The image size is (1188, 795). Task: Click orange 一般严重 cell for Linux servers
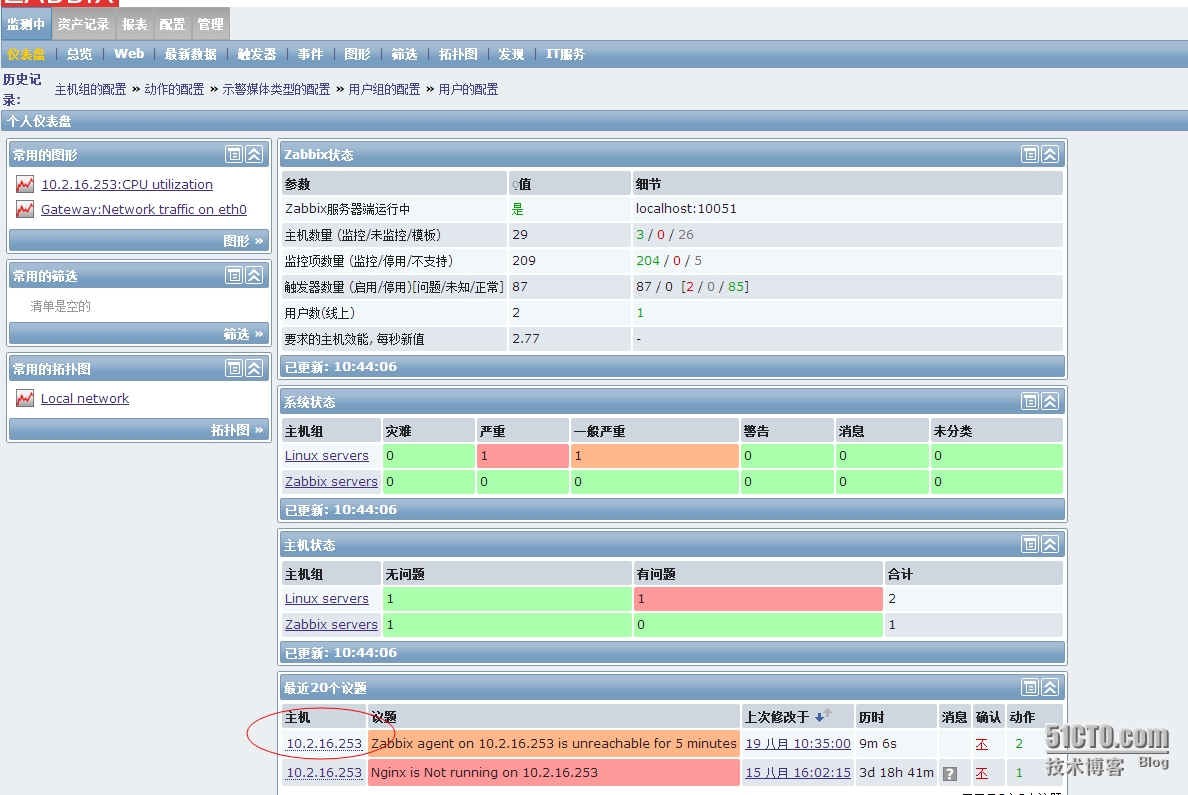pyautogui.click(x=655, y=455)
